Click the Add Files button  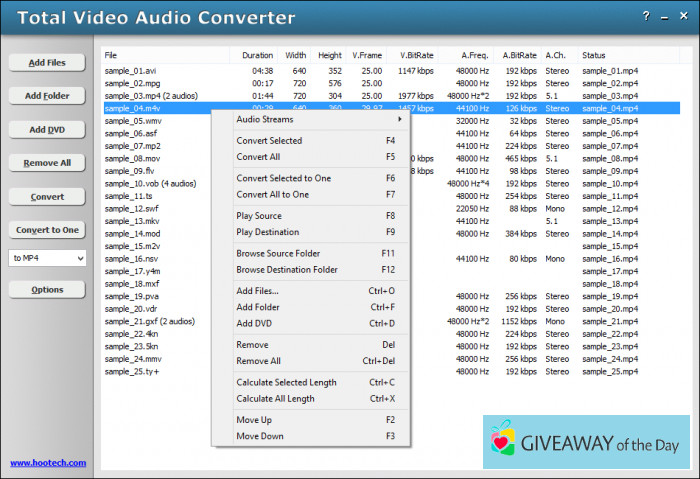[47, 63]
